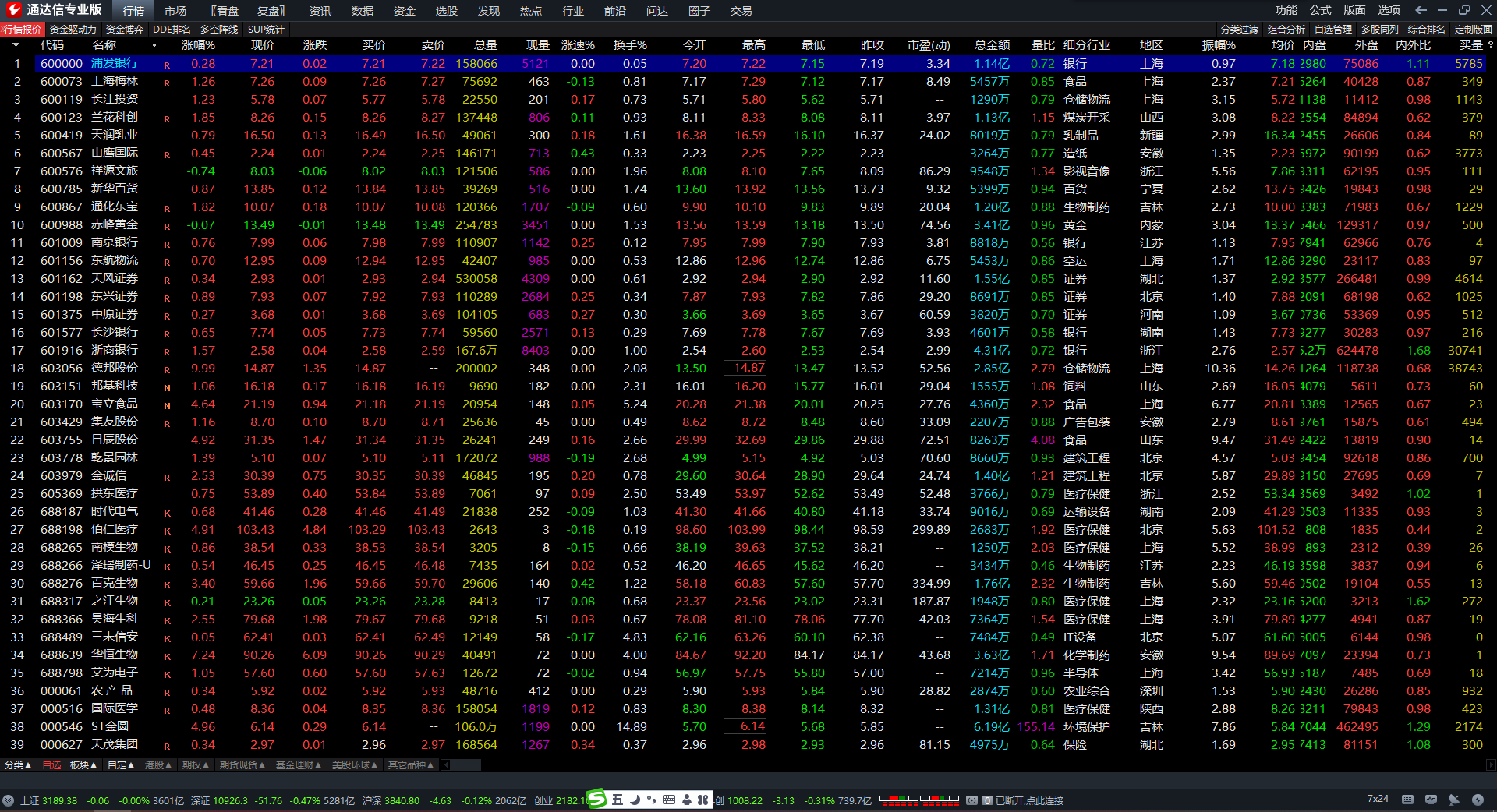Click the N marker beside 邦基科技
Image resolution: width=1497 pixels, height=812 pixels.
(x=167, y=387)
